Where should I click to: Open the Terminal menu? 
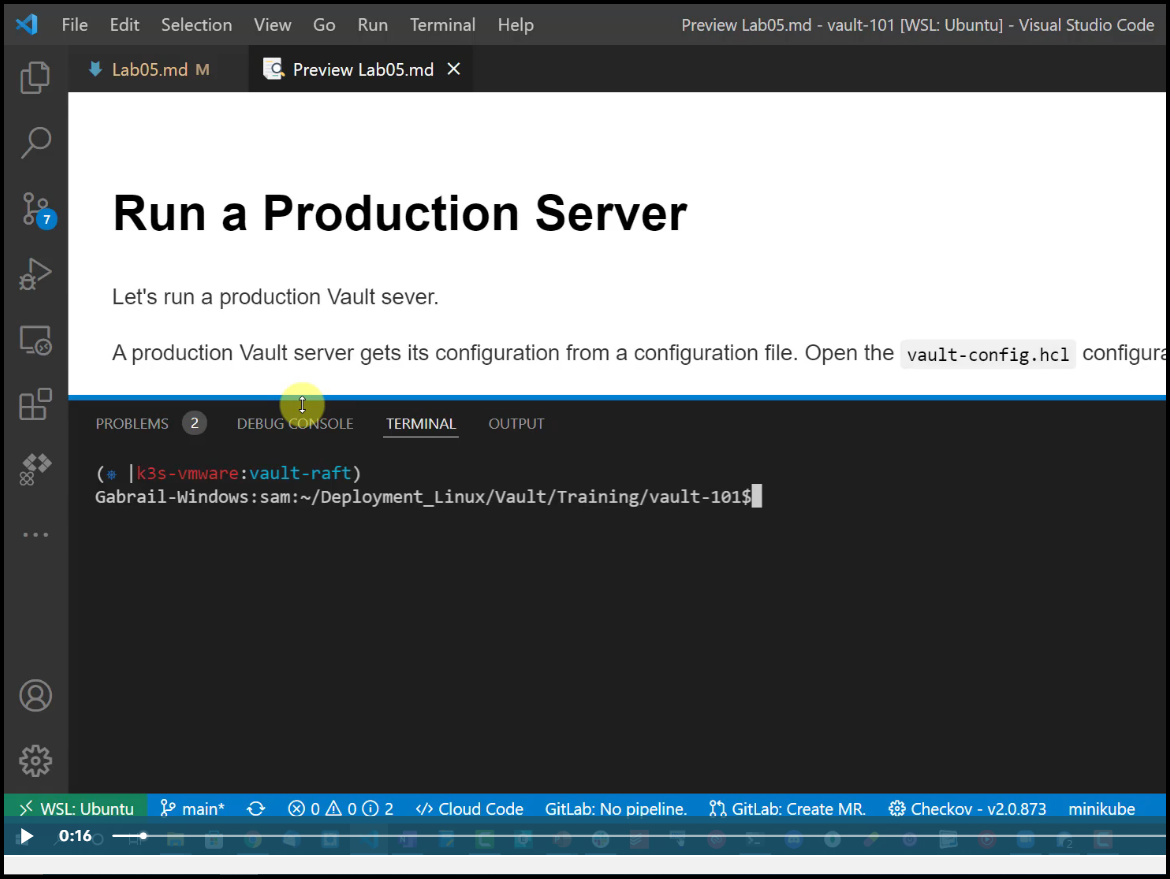(x=442, y=25)
